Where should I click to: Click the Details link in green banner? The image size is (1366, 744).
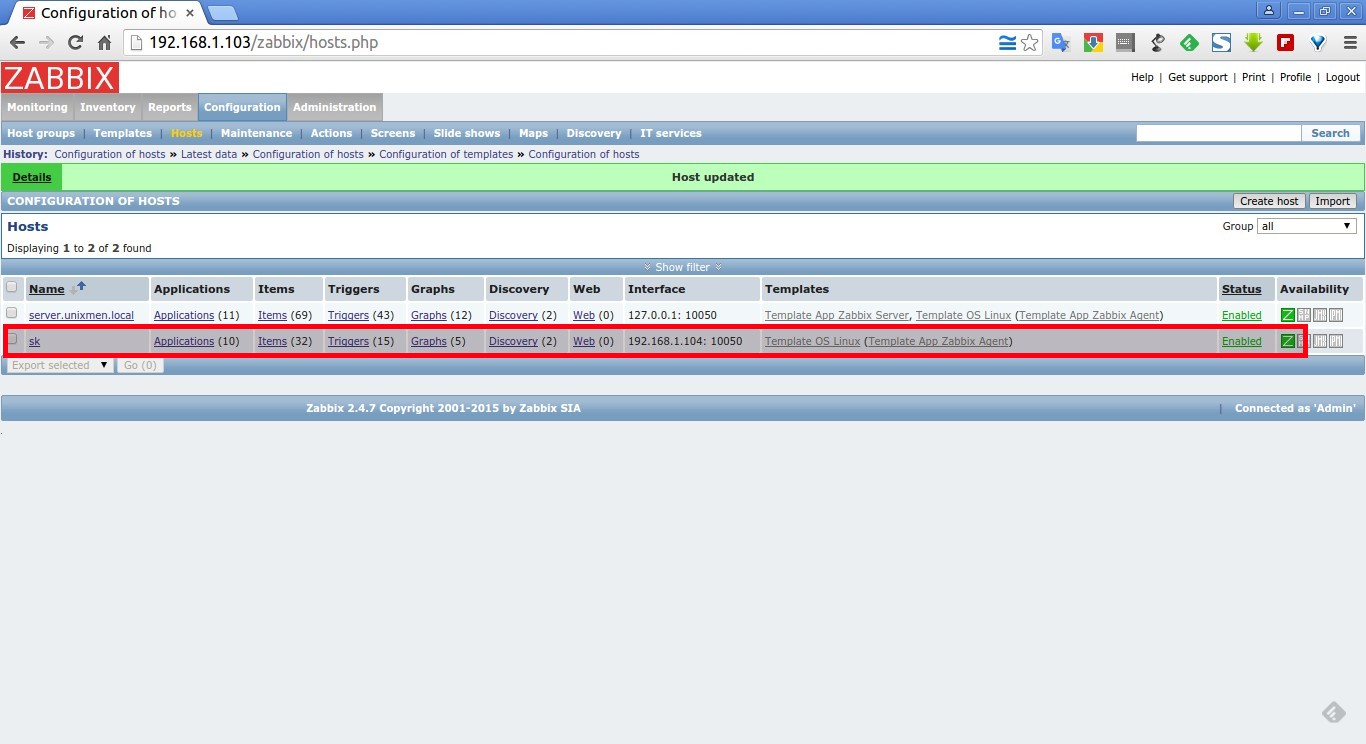pos(32,177)
